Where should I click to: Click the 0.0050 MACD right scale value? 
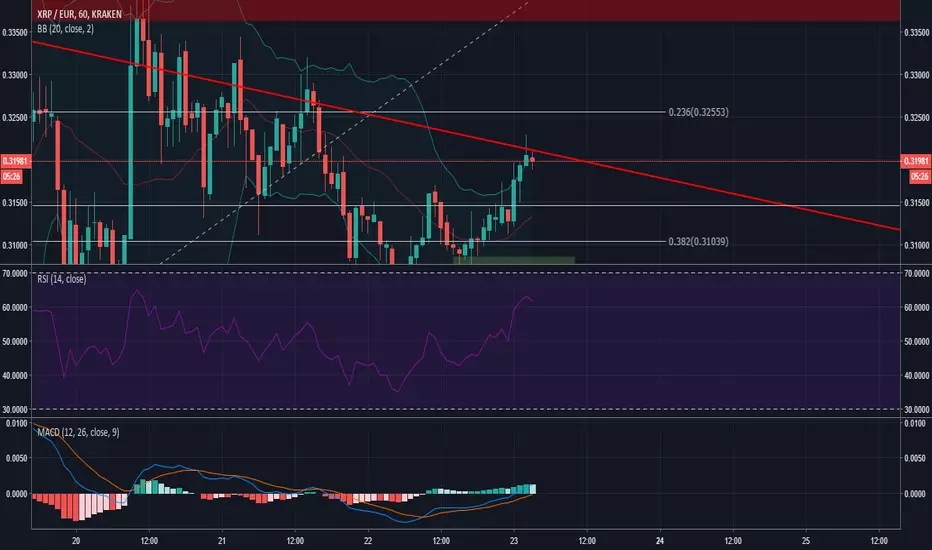915,458
